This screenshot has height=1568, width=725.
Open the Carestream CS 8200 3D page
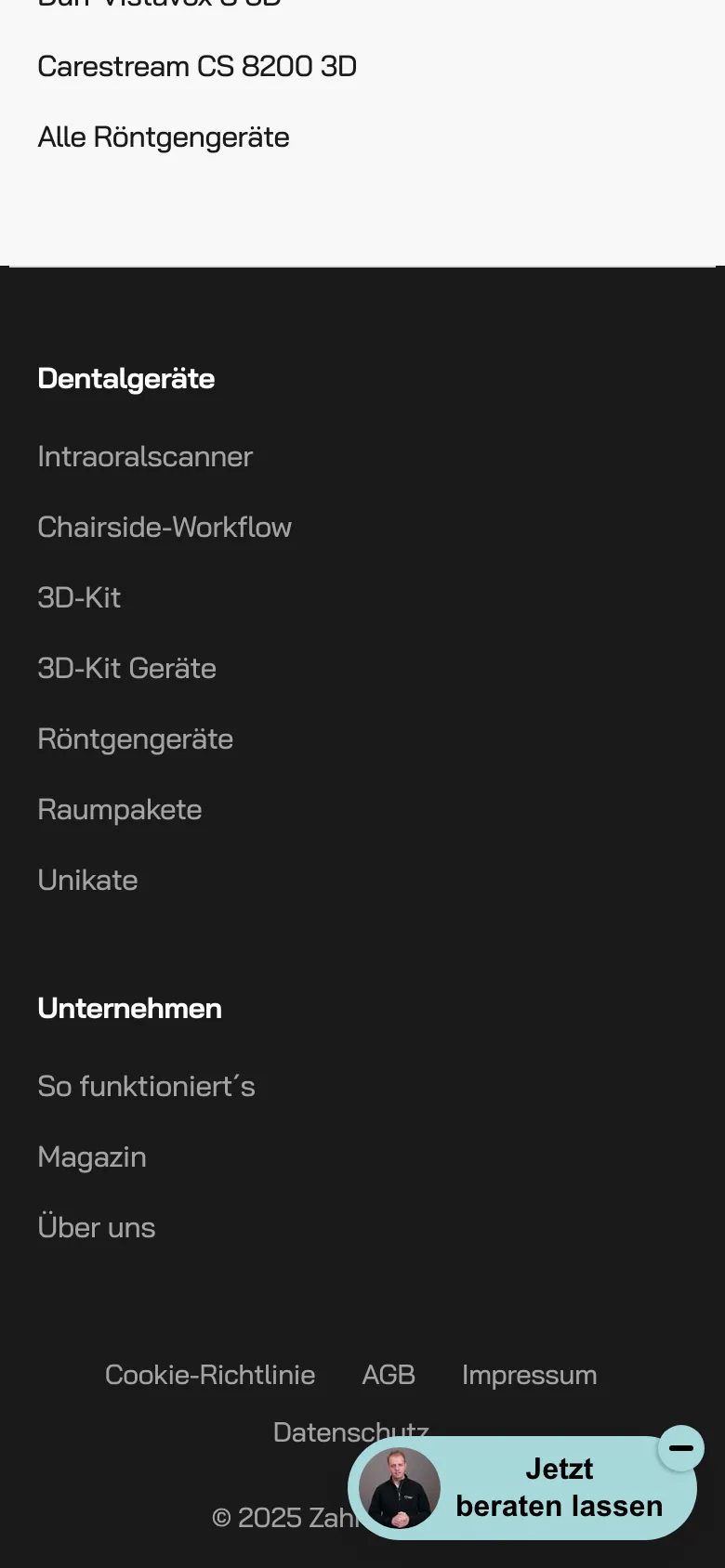tap(198, 66)
